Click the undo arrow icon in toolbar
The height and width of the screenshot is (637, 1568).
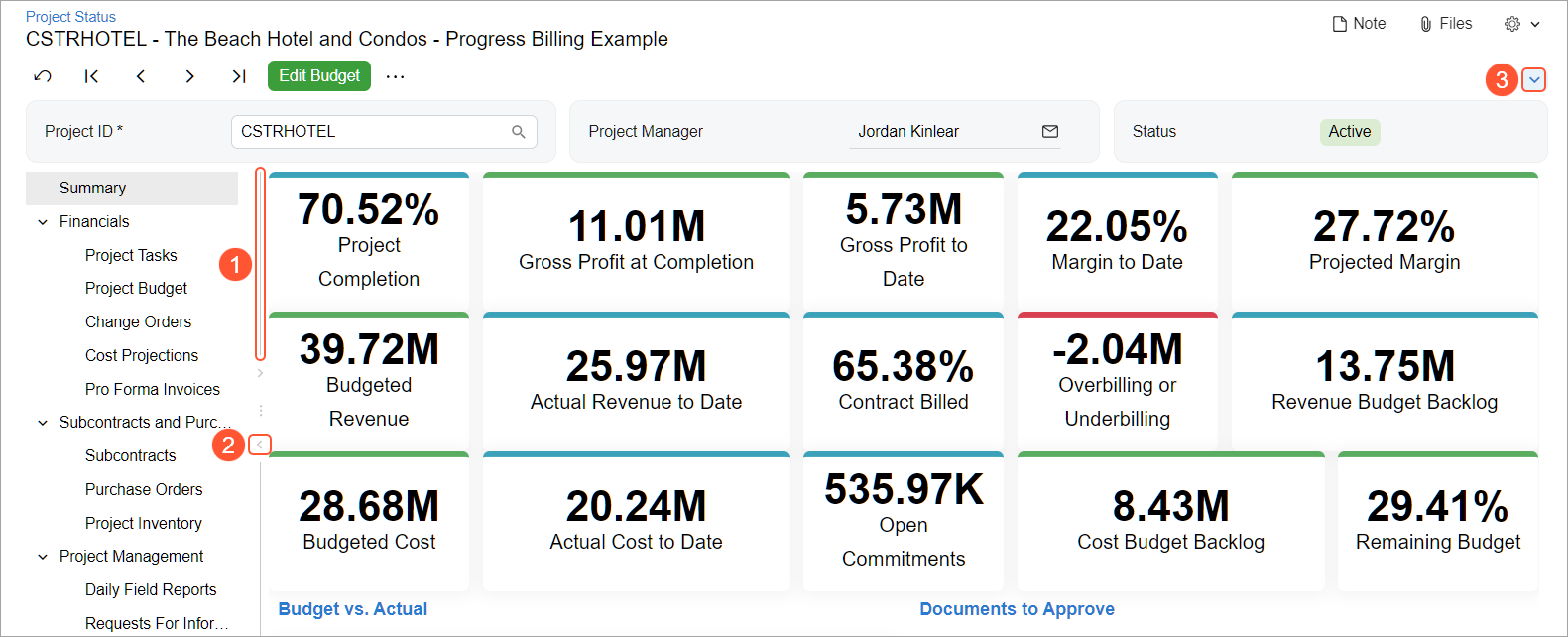tap(43, 76)
